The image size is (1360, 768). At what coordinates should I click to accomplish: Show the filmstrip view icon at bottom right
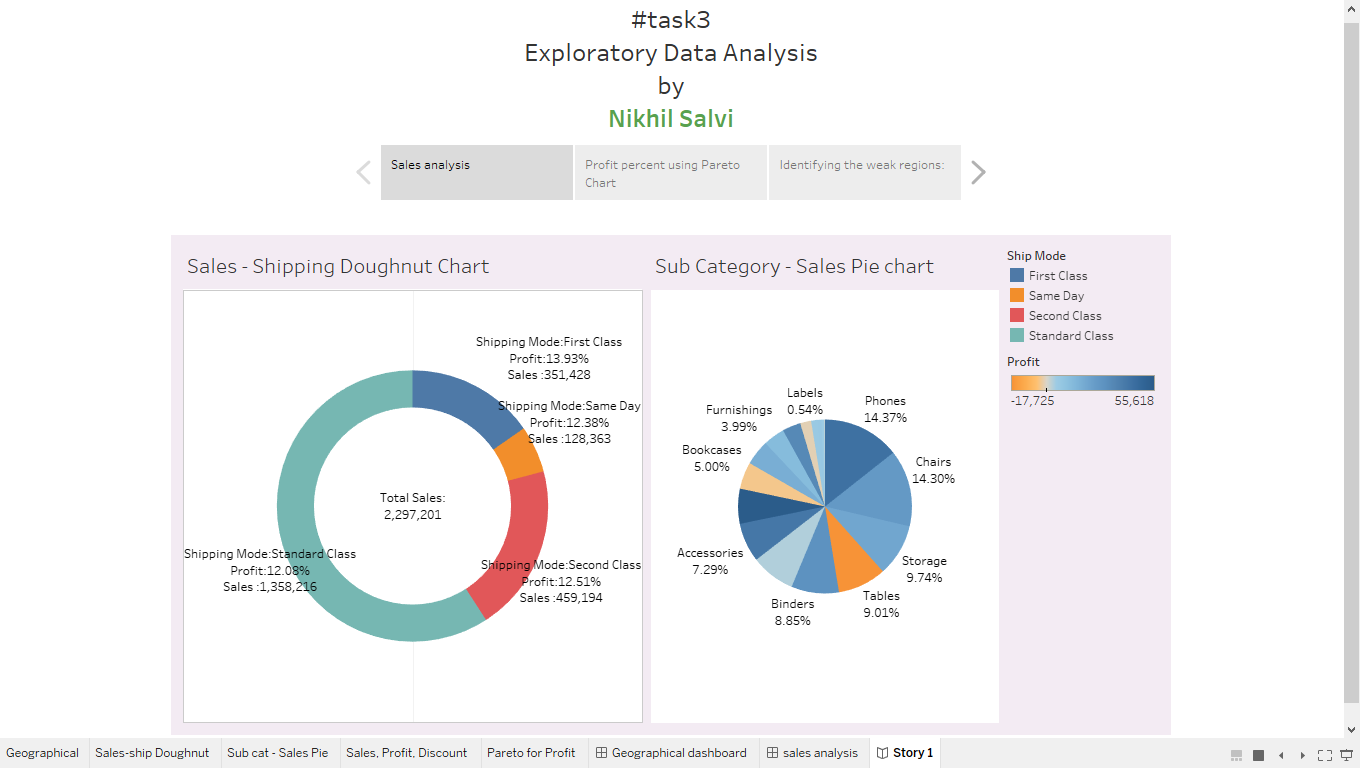coord(1236,755)
